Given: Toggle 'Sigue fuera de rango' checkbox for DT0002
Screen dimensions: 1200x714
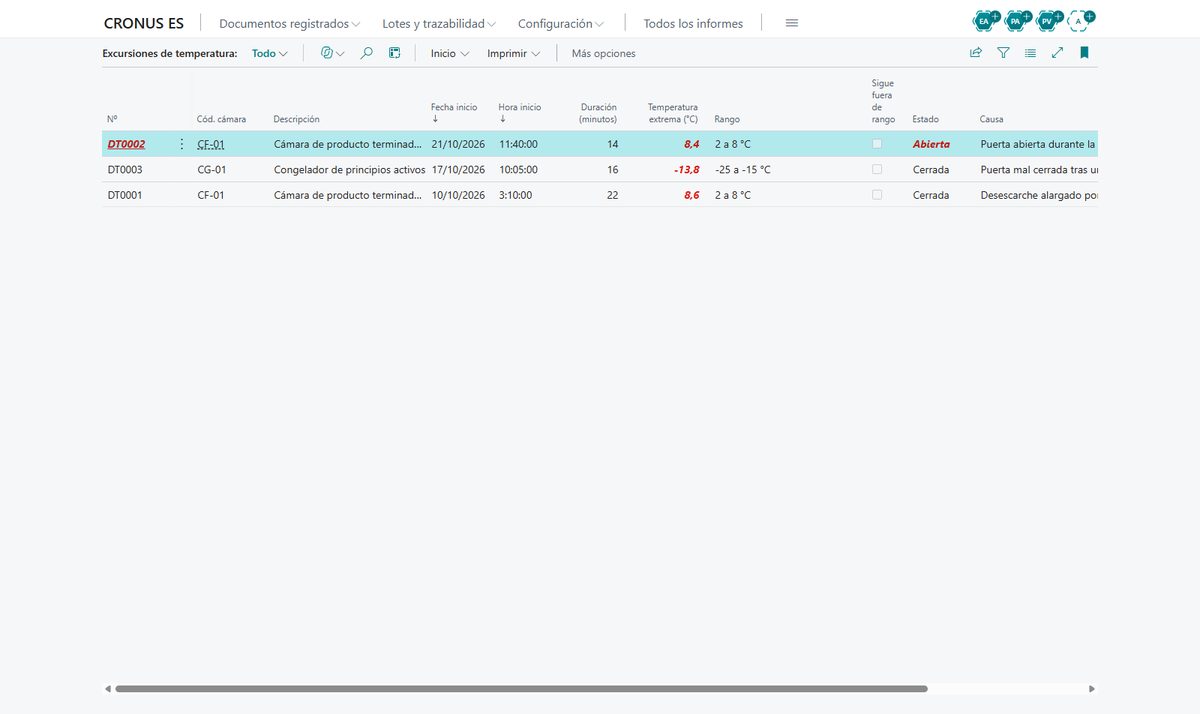Looking at the screenshot, I should coord(877,144).
